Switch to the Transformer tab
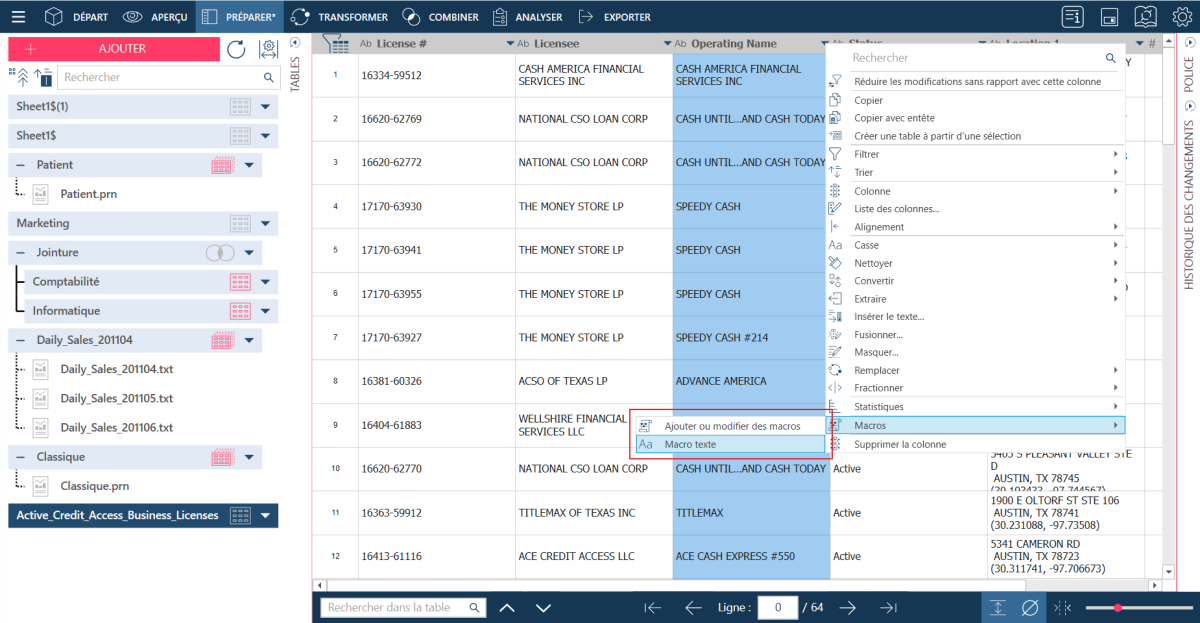This screenshot has height=623, width=1200. (340, 17)
